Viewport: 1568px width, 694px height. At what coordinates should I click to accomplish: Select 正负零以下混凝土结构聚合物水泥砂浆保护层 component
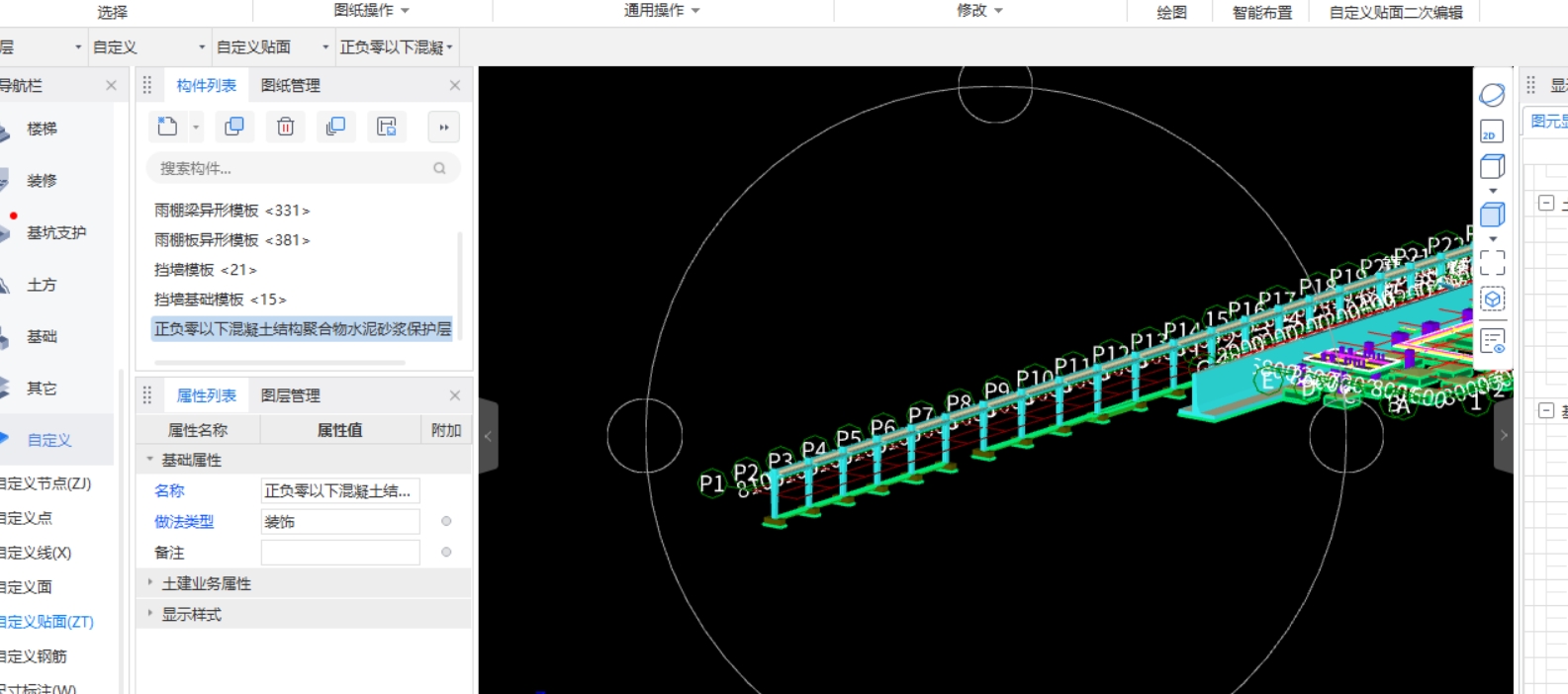click(302, 329)
